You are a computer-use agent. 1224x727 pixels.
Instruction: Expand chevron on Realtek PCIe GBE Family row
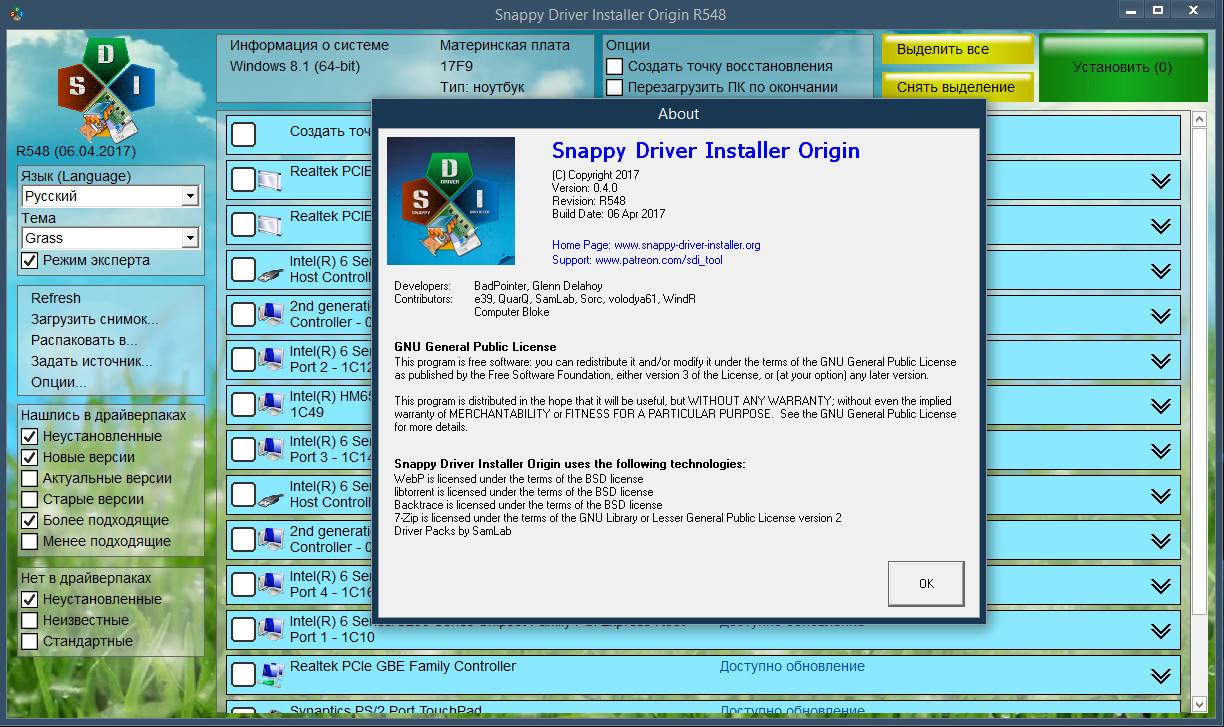tap(1160, 676)
